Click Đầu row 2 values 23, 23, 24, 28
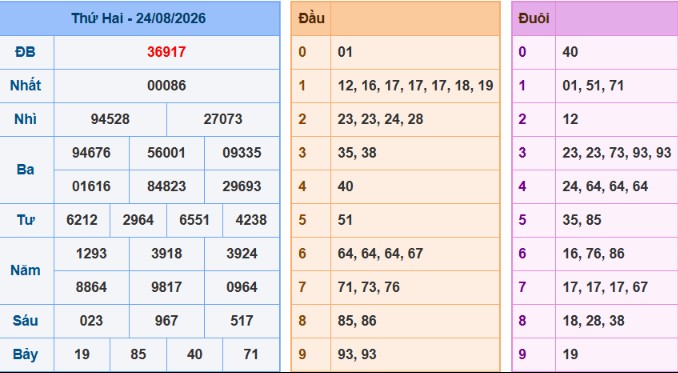Image resolution: width=678 pixels, height=373 pixels. tap(381, 119)
